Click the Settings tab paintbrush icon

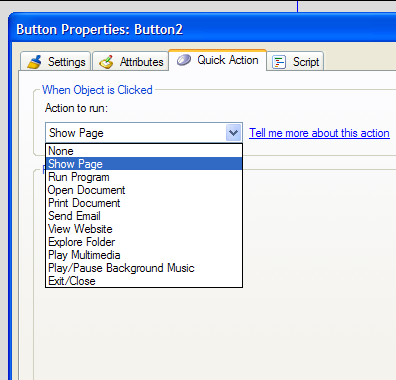coord(34,62)
